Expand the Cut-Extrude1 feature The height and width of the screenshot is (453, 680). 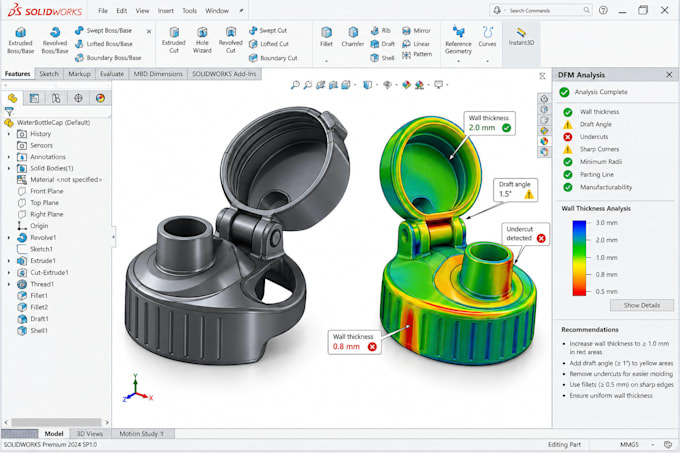point(9,273)
